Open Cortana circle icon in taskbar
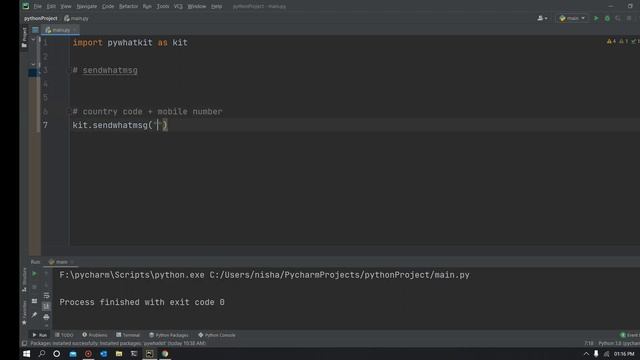 tap(57, 354)
